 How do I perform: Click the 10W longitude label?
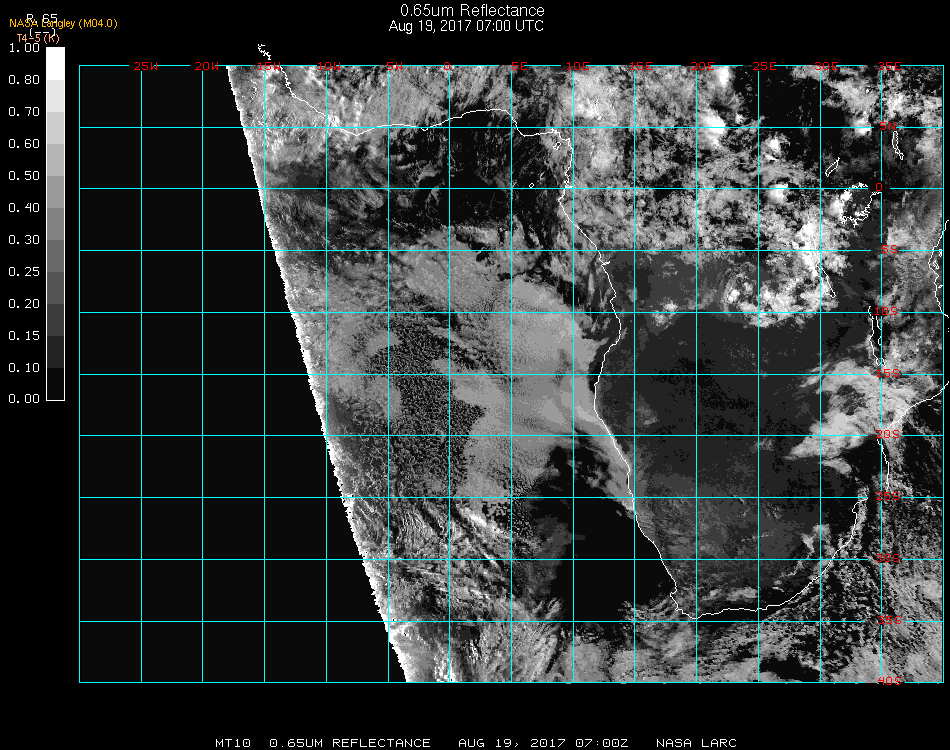(329, 66)
